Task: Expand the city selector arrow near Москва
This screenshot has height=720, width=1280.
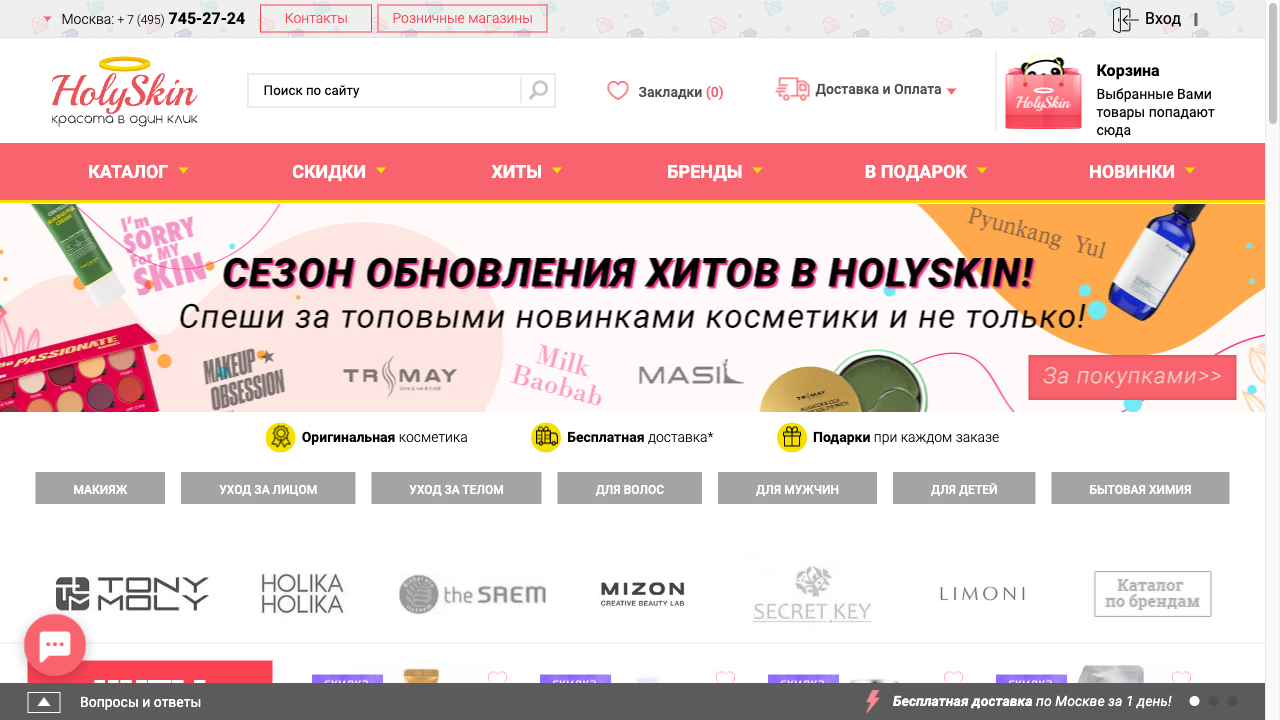Action: pyautogui.click(x=47, y=19)
